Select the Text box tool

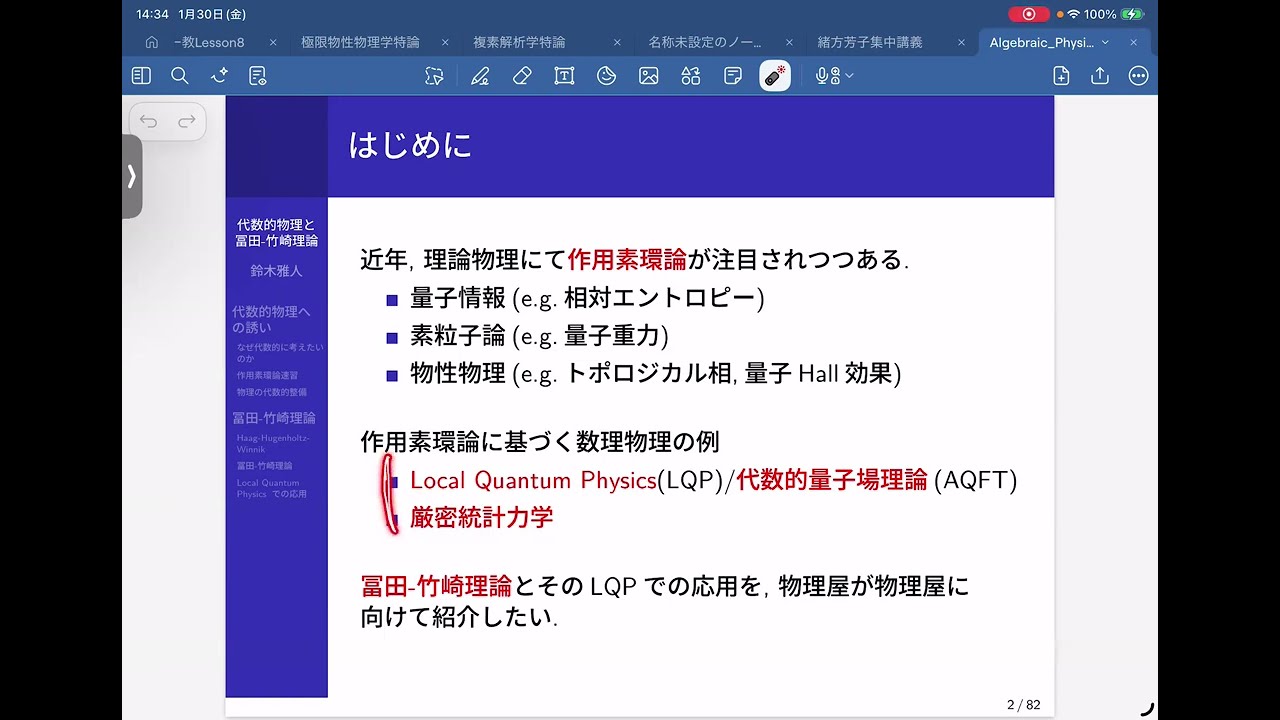564,76
